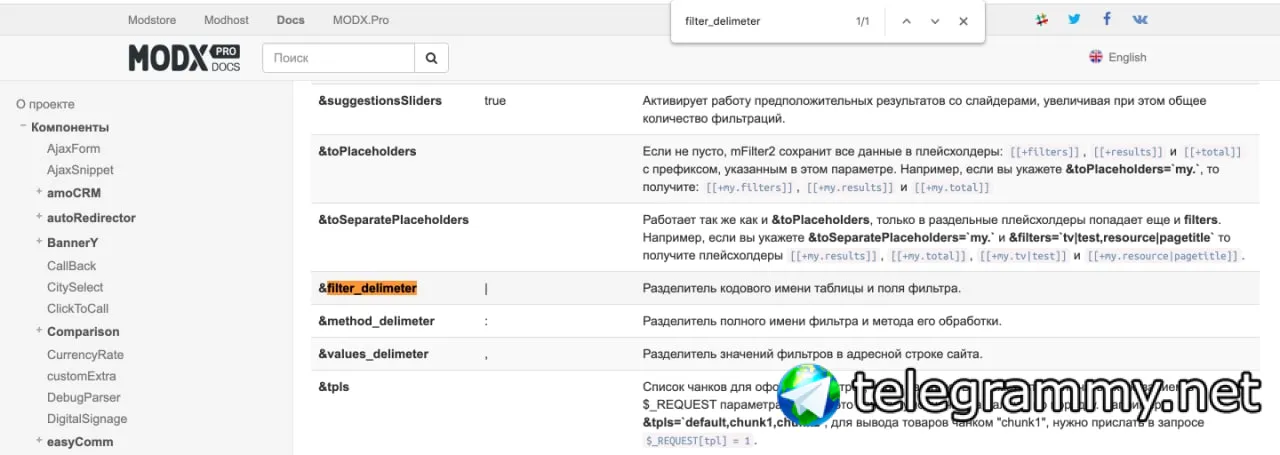Open ClickToCall in the sidebar
The image size is (1280, 455).
point(77,309)
